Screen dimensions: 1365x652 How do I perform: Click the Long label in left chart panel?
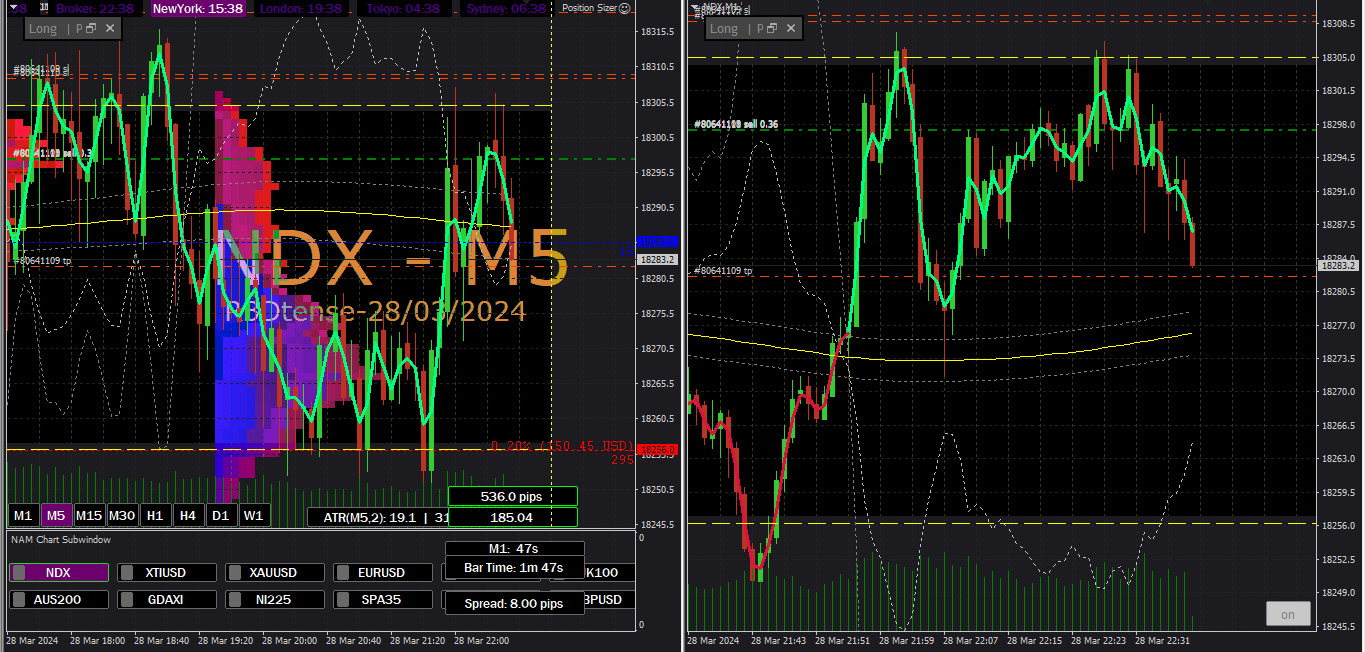[x=43, y=29]
